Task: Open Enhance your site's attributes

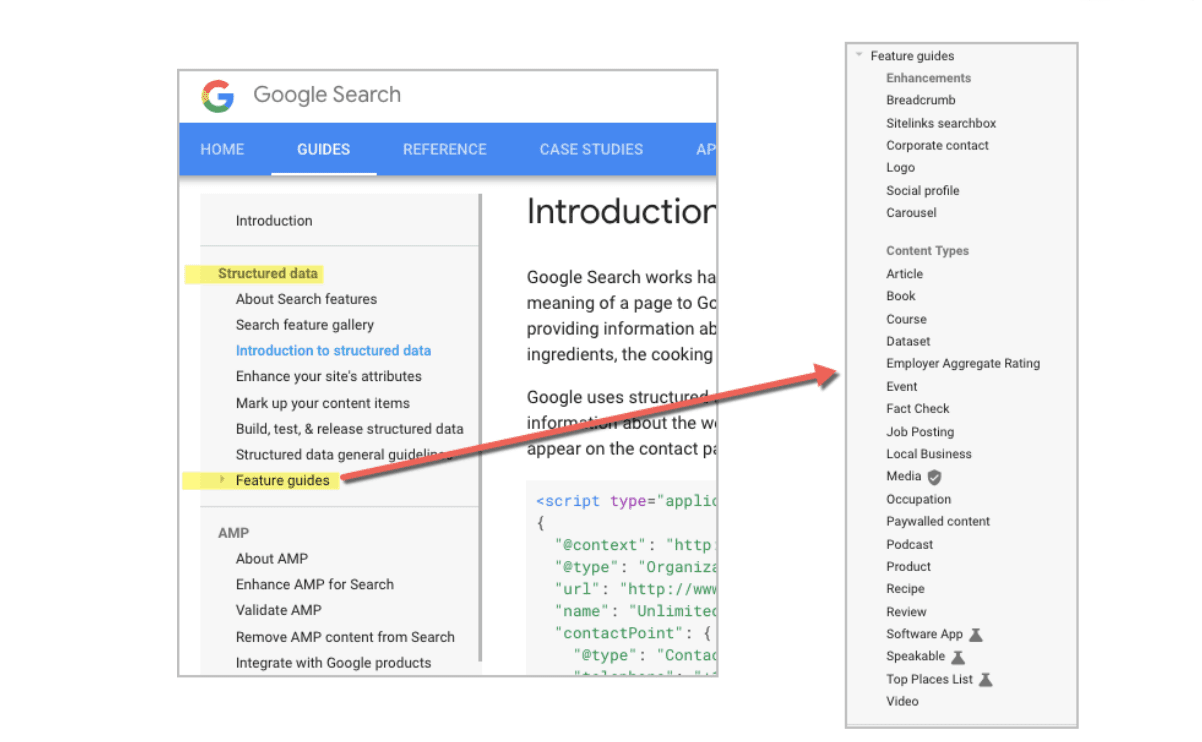Action: pyautogui.click(x=329, y=377)
